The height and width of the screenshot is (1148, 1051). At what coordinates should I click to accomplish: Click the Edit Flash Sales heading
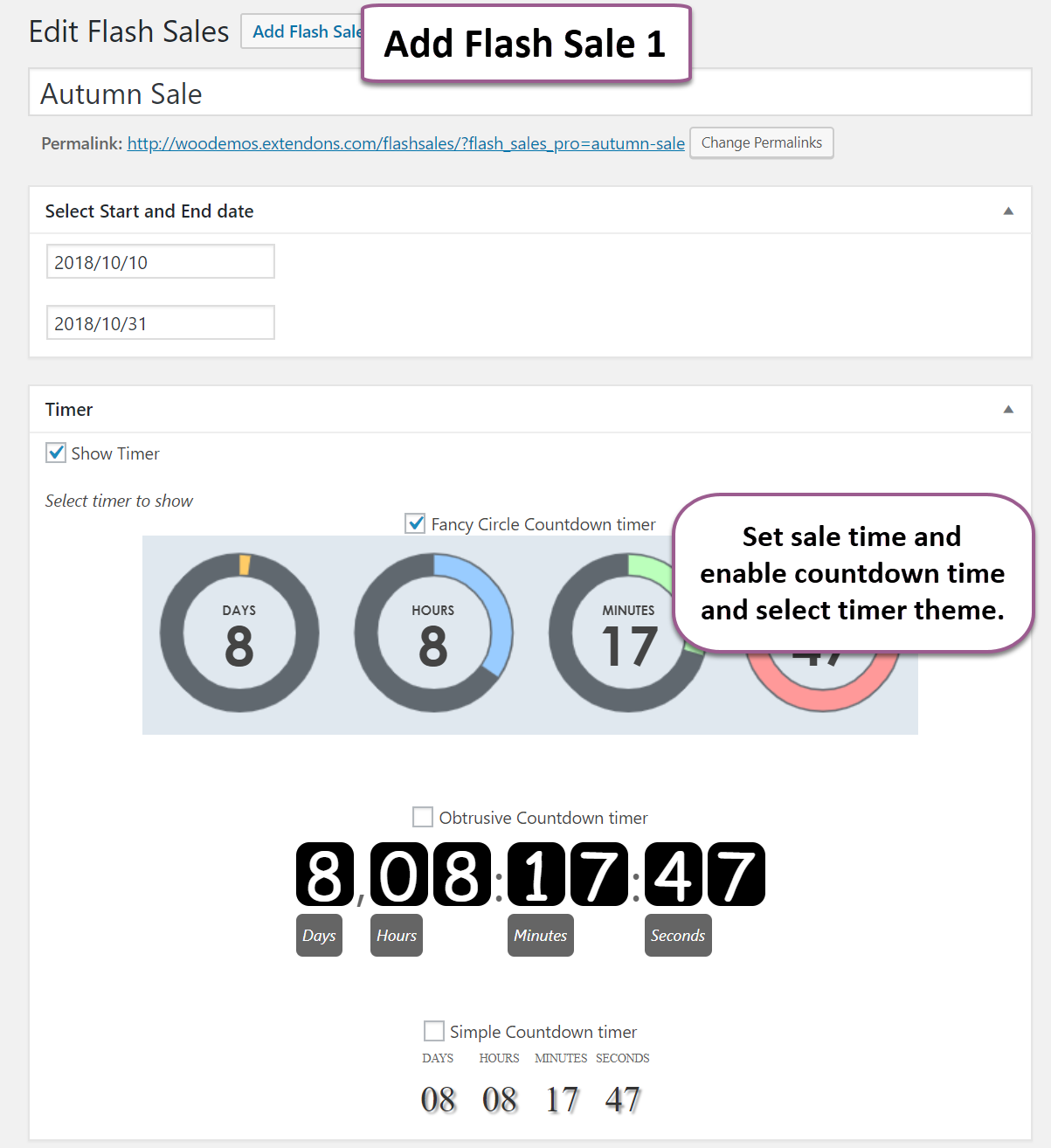(x=128, y=31)
